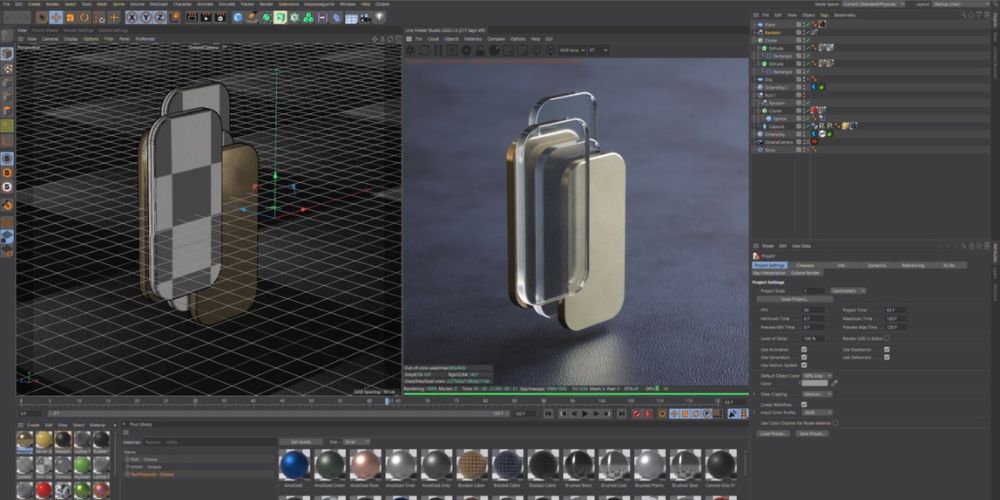Click the default object Color swatch
The height and width of the screenshot is (500, 1000).
814,383
